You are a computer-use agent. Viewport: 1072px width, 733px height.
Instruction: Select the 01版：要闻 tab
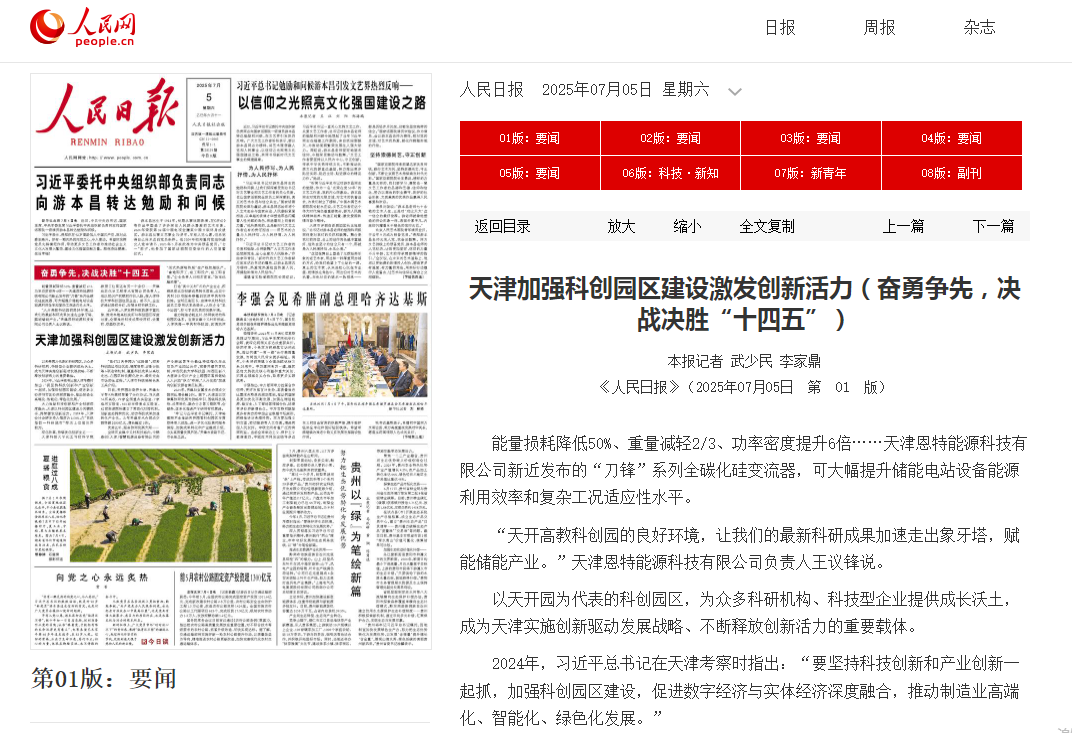530,138
